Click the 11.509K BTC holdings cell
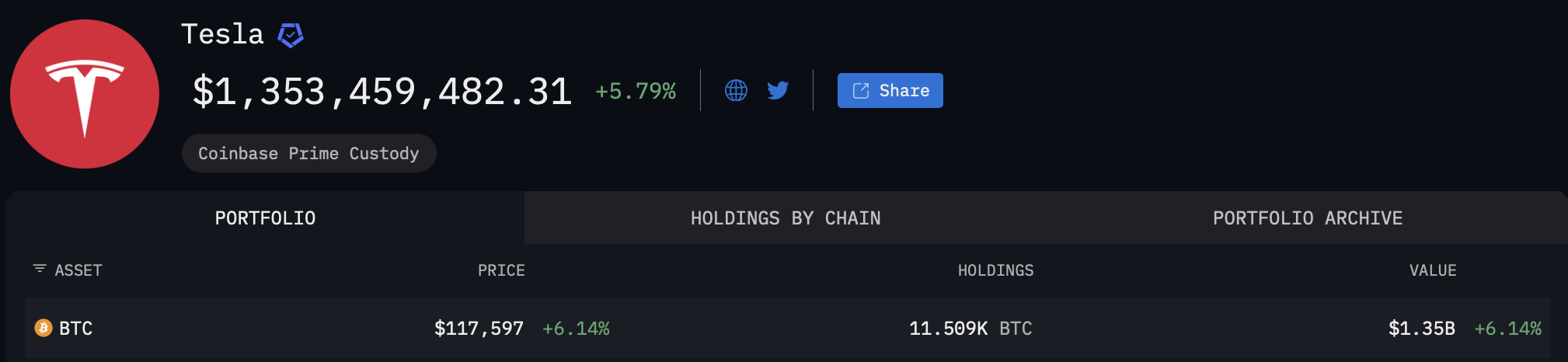The width and height of the screenshot is (1568, 362). pos(970,329)
